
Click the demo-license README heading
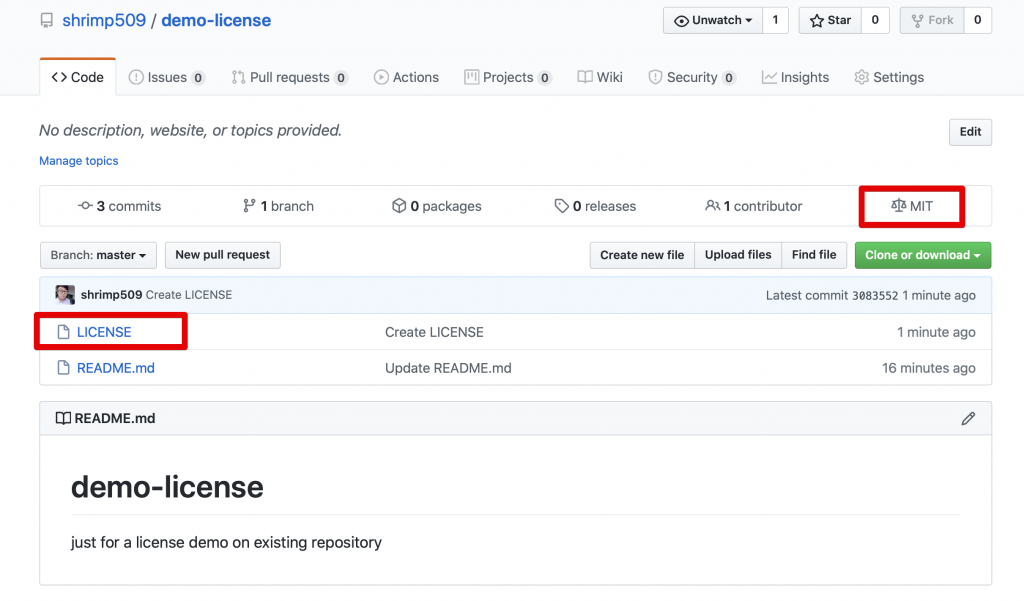tap(167, 487)
